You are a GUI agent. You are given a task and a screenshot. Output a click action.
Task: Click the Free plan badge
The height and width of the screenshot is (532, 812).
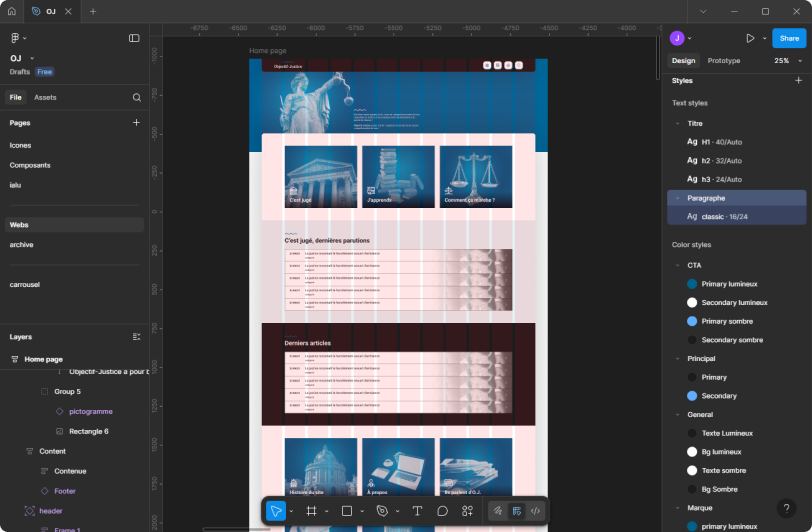tap(45, 72)
